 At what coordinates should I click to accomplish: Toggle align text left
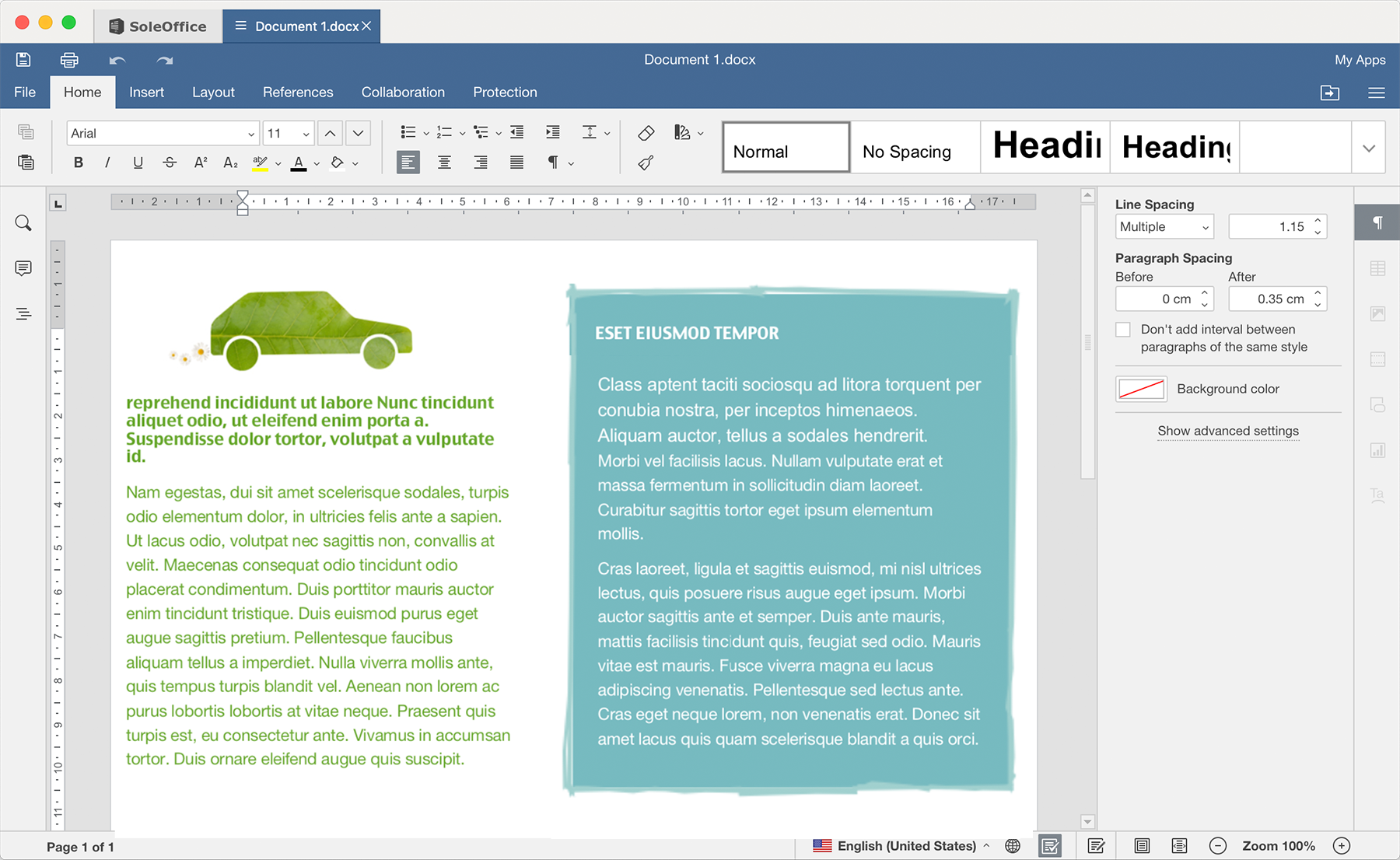(408, 163)
